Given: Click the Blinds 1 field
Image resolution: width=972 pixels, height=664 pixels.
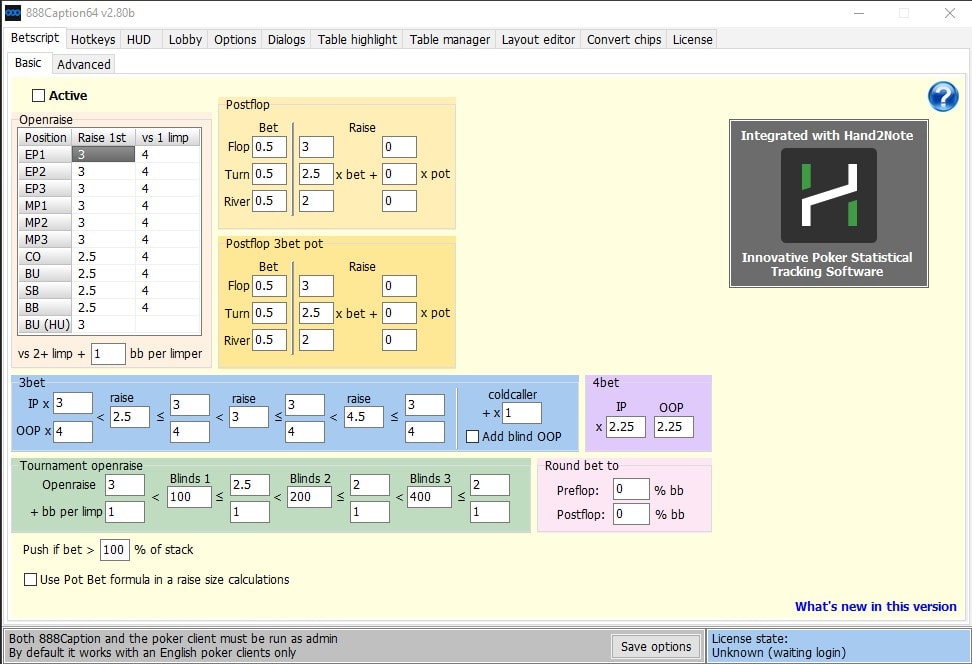Looking at the screenshot, I should pos(189,497).
